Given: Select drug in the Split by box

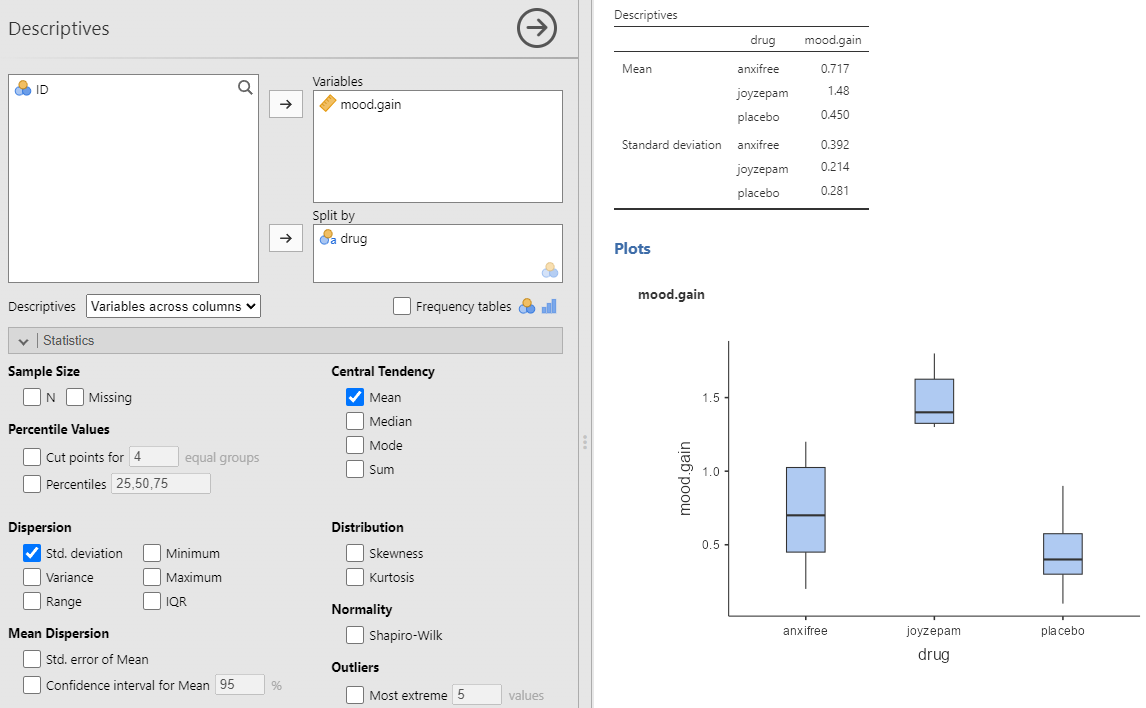Looking at the screenshot, I should (353, 239).
